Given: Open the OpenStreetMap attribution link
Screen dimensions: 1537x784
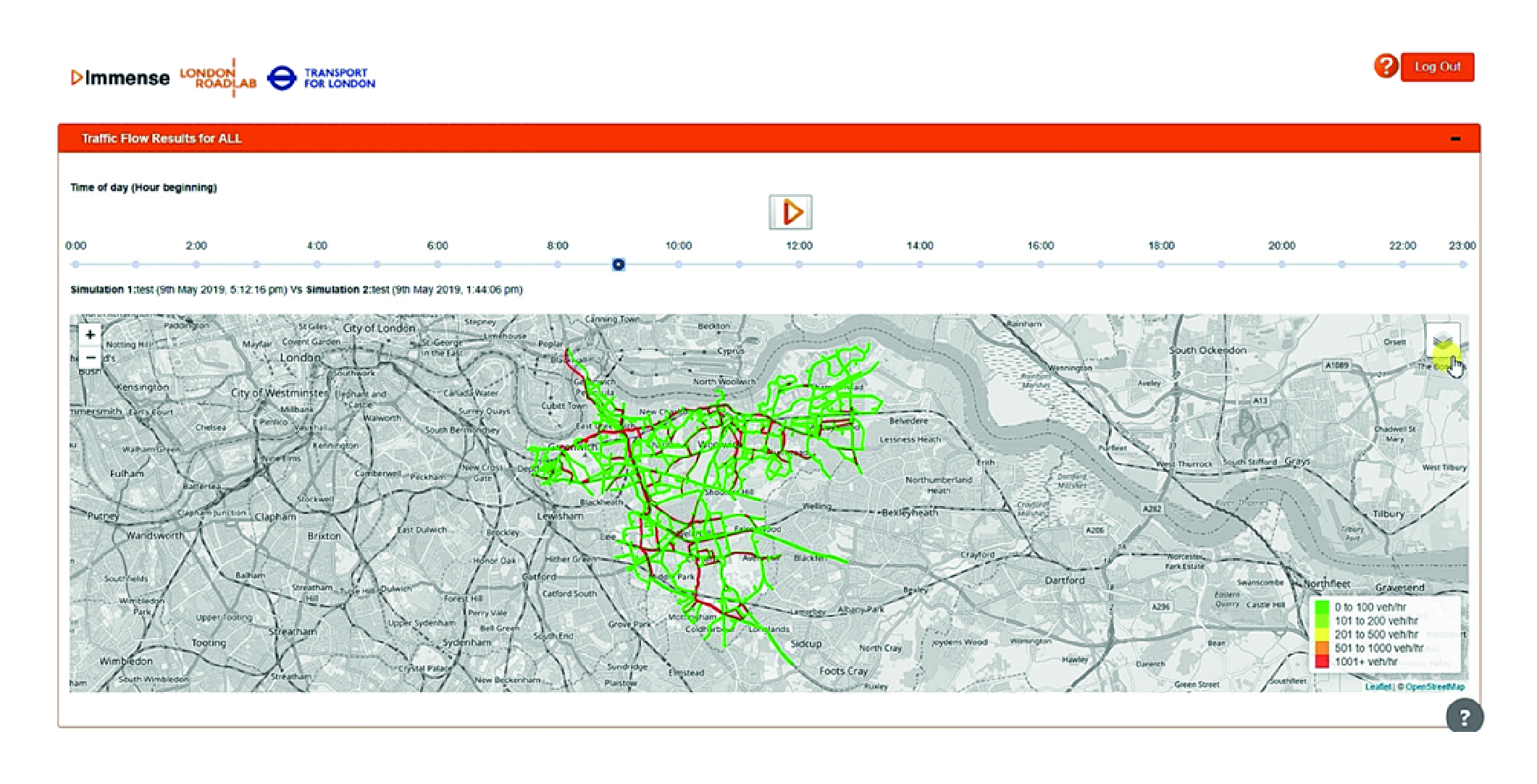Looking at the screenshot, I should [x=1434, y=686].
